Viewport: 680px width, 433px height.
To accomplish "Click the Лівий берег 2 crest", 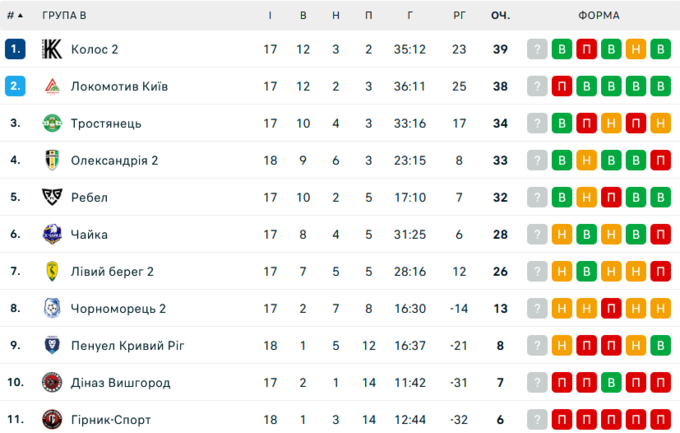I will 52,271.
